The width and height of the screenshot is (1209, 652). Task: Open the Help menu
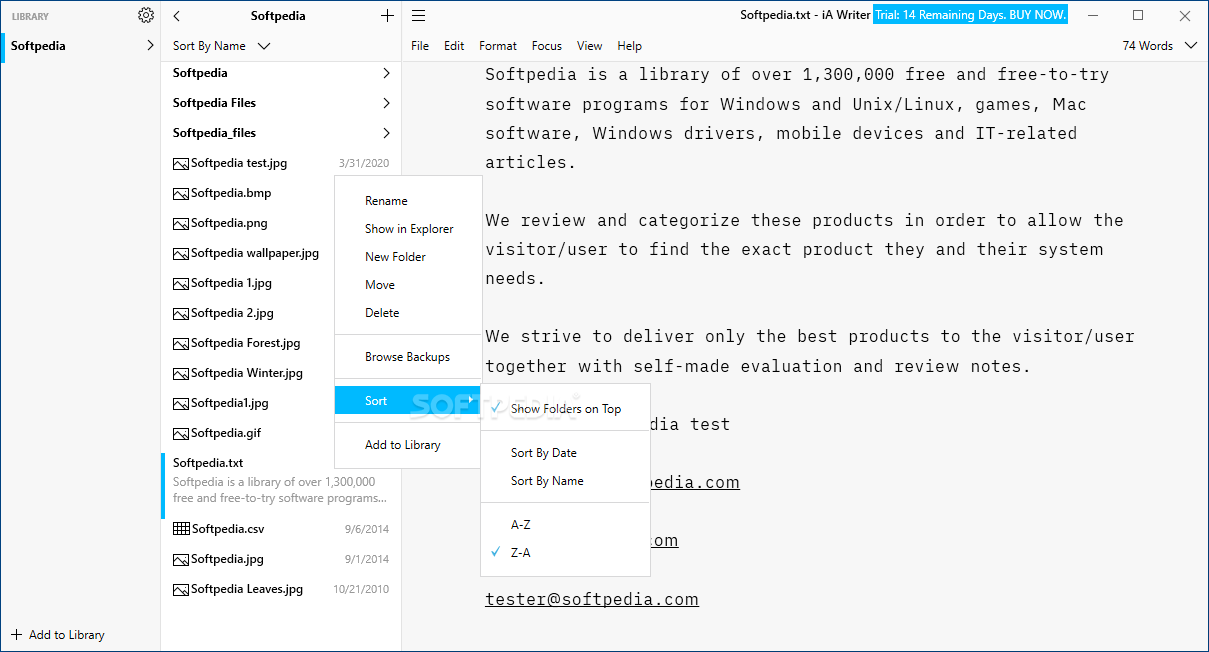coord(629,46)
